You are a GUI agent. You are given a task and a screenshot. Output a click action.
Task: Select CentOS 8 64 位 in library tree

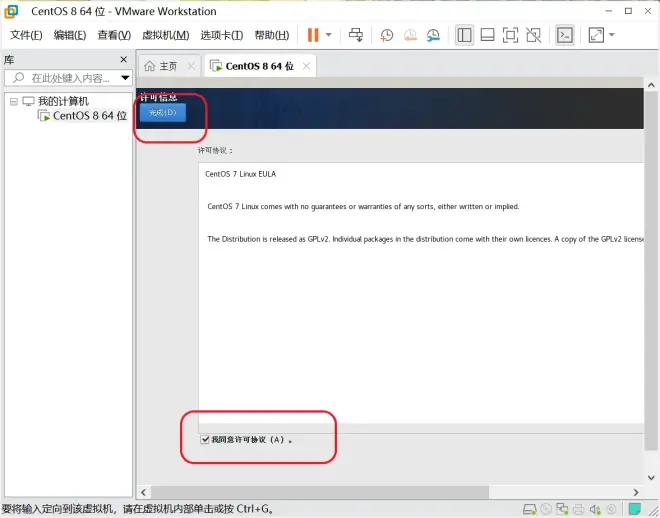90,116
